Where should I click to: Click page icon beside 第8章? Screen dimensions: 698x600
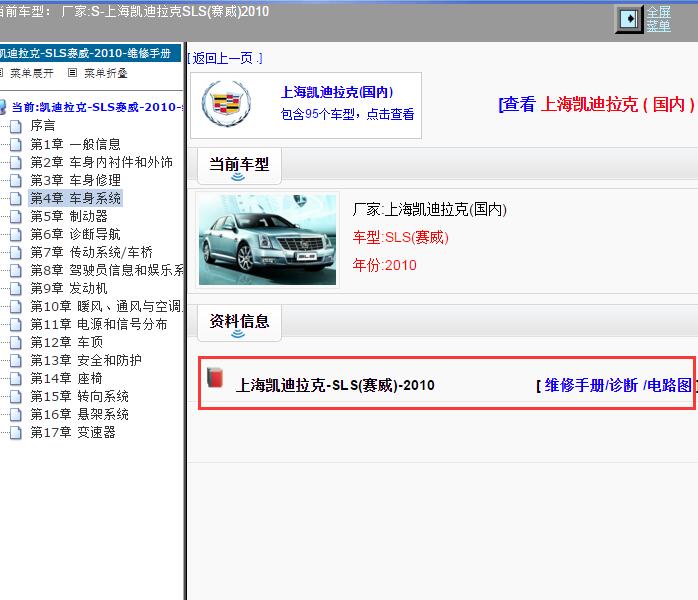click(16, 271)
